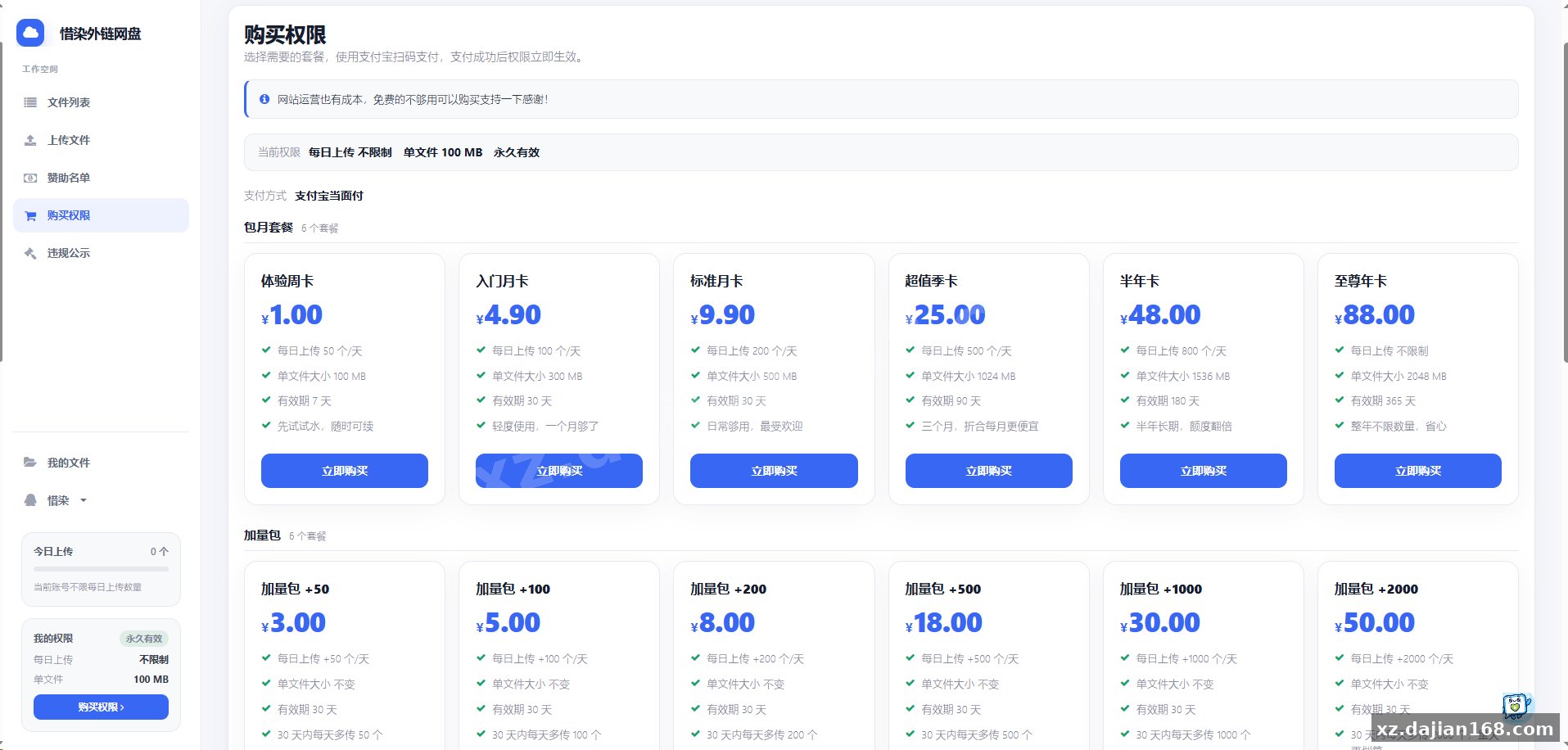Open 文件列表 via its list icon

[x=30, y=102]
